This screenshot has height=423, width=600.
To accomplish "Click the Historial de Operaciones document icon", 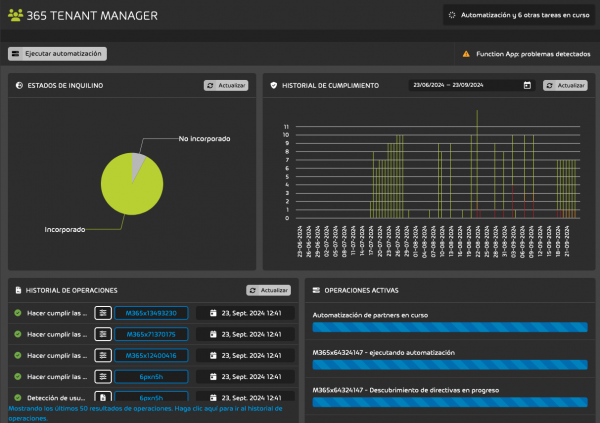I will pos(18,290).
